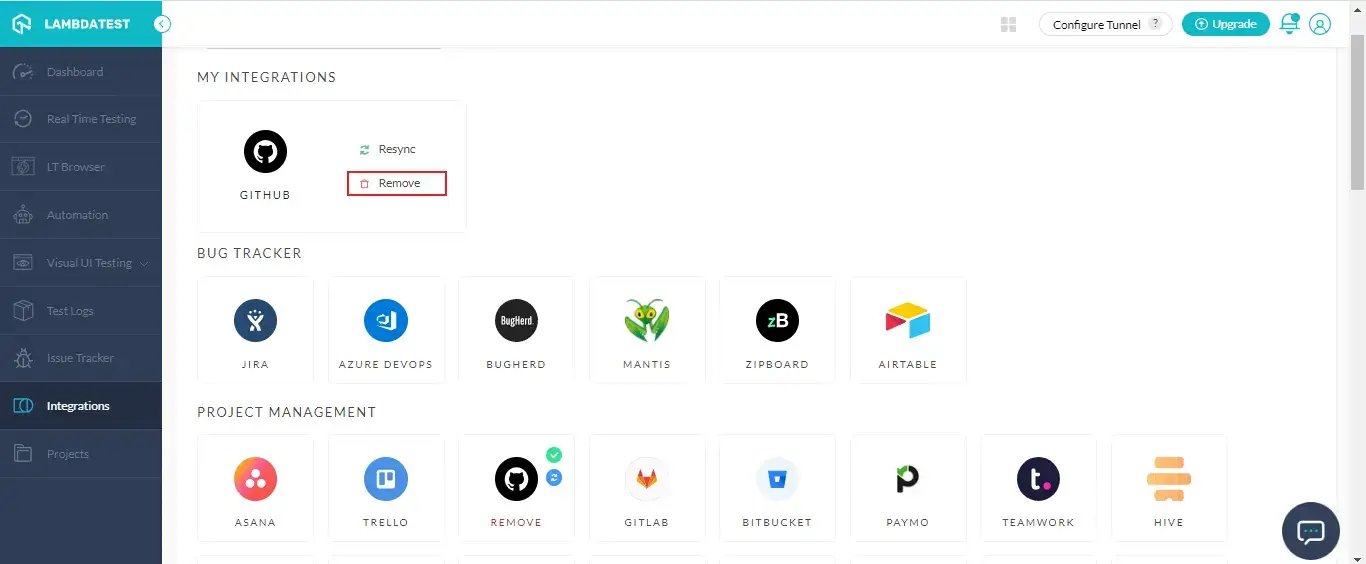
Task: Go to the Issue Tracker section
Action: pos(80,358)
